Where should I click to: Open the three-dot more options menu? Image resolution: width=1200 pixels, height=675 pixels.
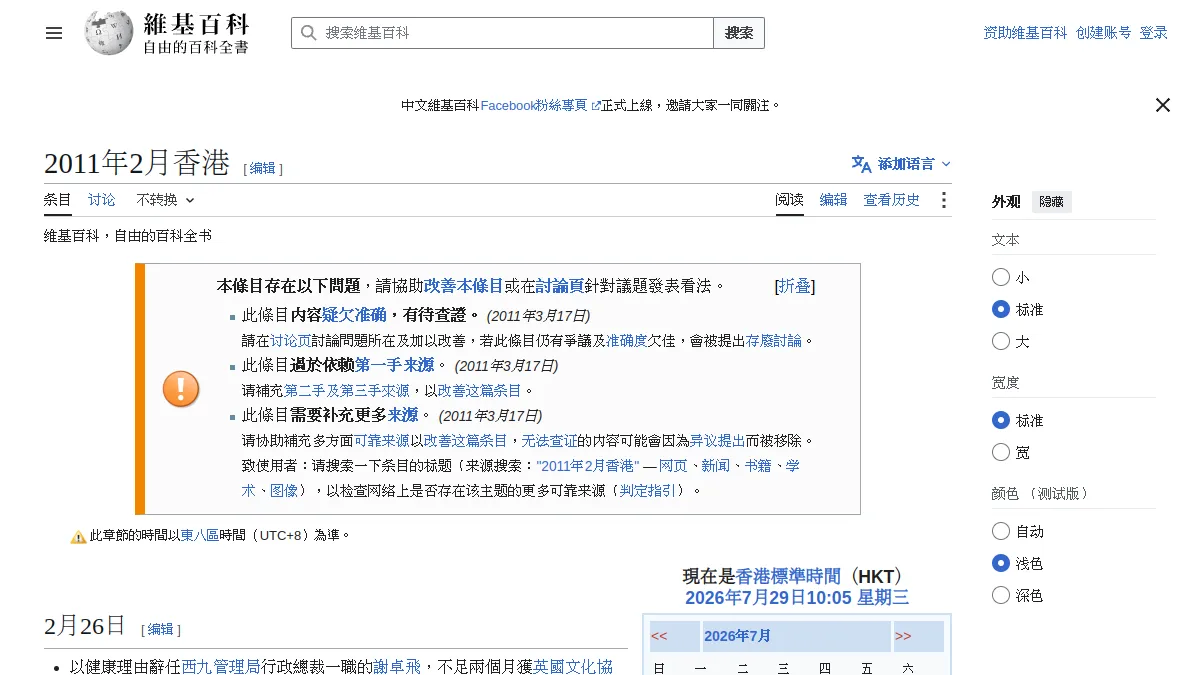pyautogui.click(x=943, y=200)
